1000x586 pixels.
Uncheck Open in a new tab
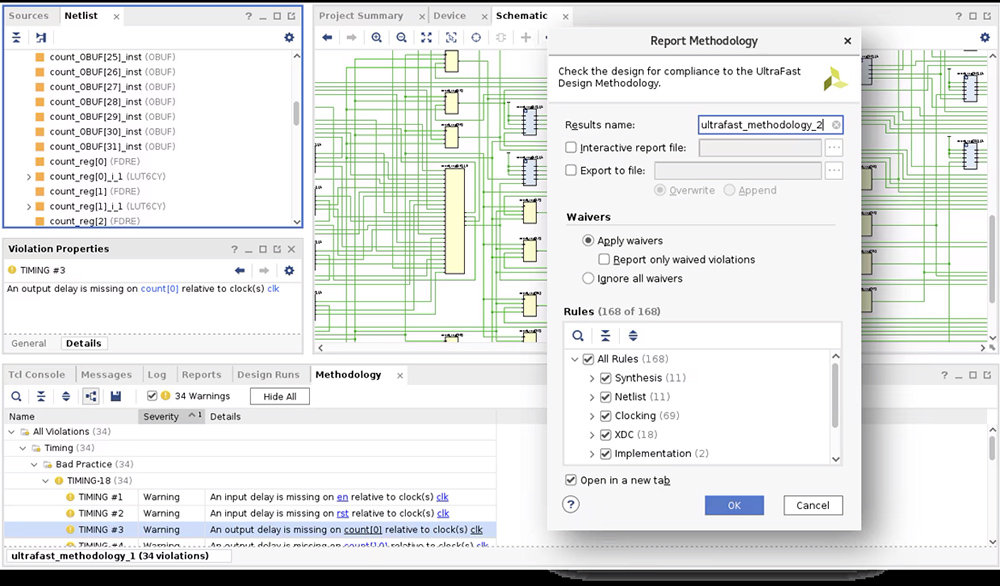pos(571,480)
